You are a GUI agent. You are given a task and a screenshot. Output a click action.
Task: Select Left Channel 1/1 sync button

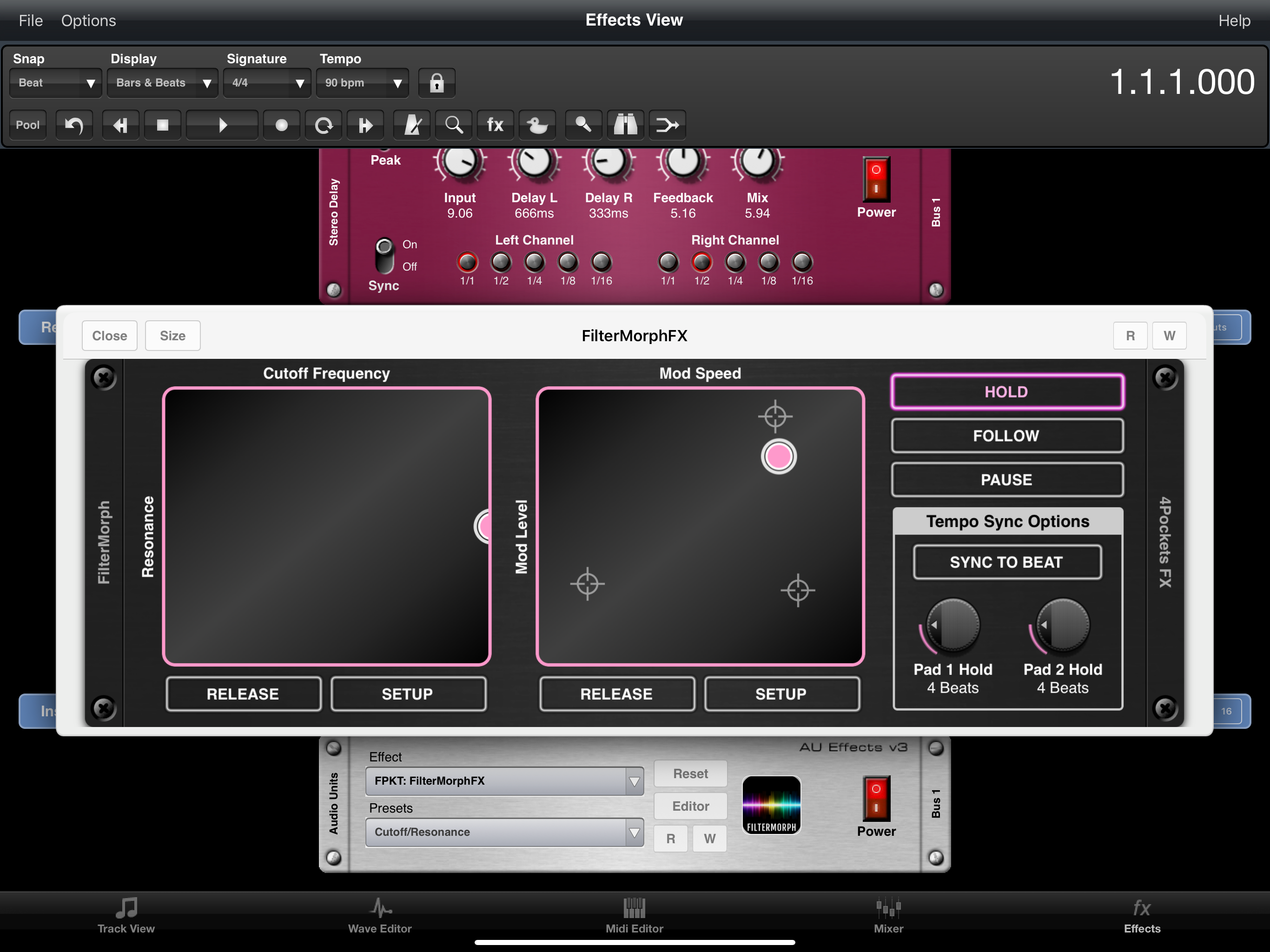[x=467, y=262]
